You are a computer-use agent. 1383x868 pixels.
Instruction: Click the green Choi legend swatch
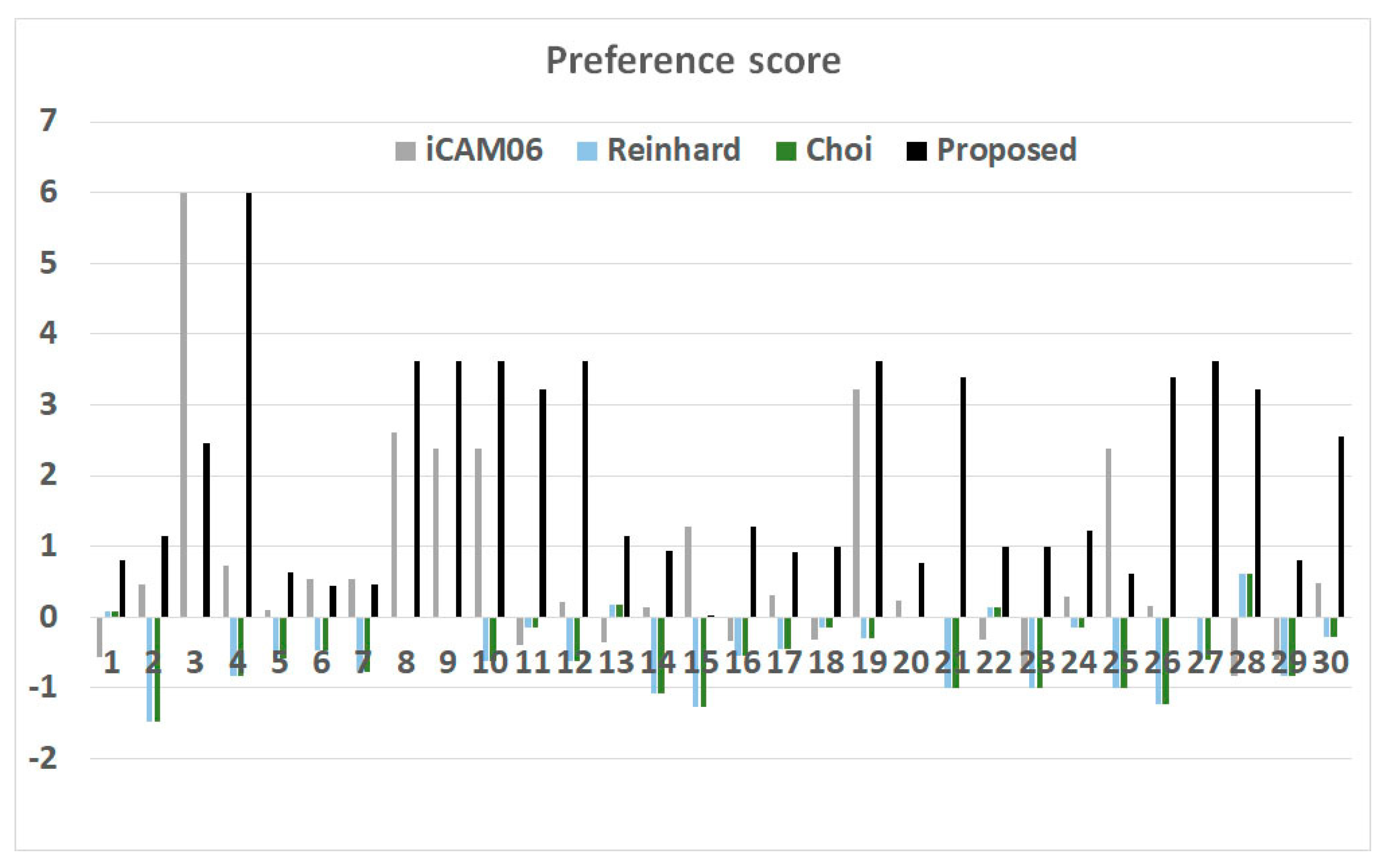click(x=786, y=151)
